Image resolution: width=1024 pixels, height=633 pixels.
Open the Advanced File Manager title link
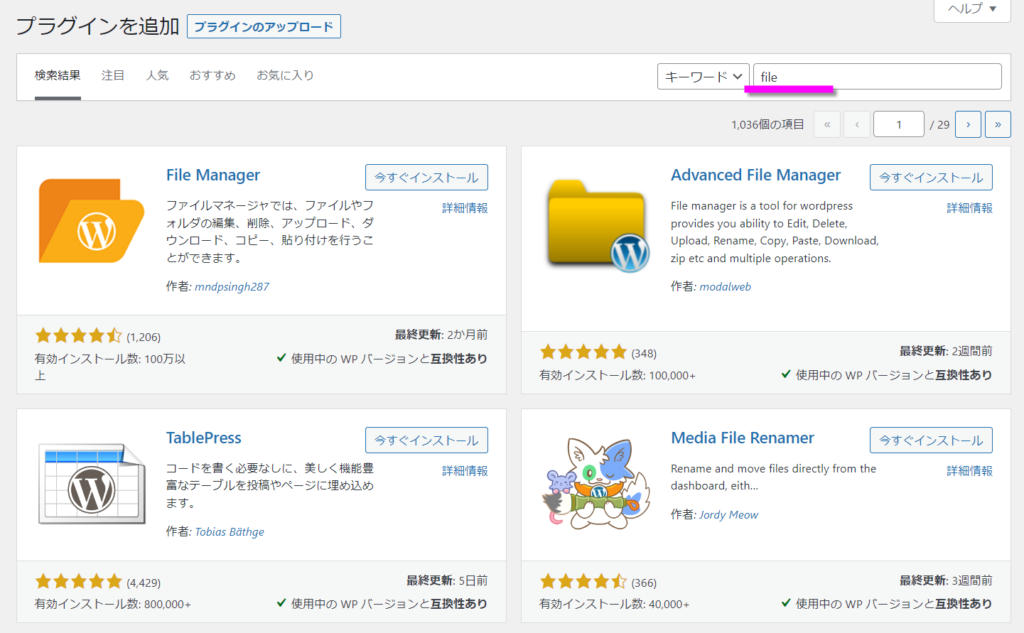[756, 175]
